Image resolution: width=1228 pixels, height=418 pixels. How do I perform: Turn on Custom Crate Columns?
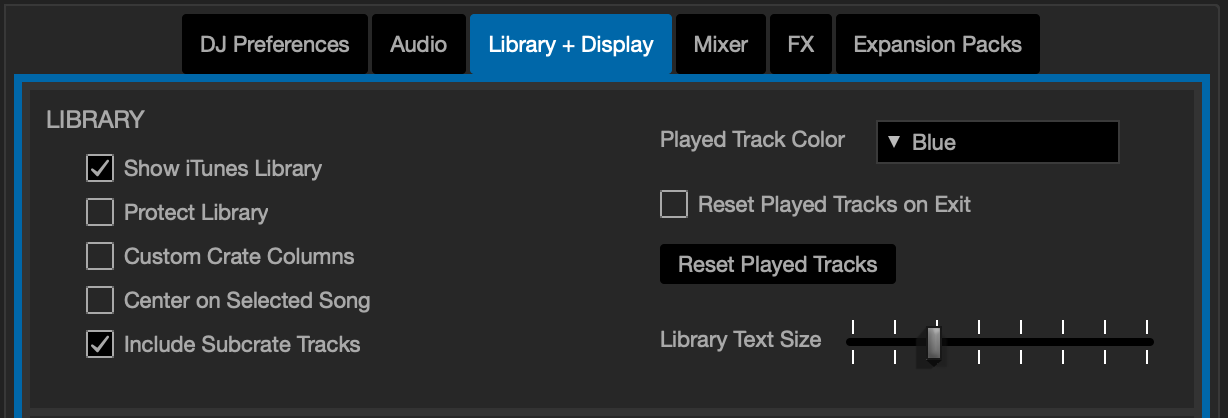click(x=100, y=256)
